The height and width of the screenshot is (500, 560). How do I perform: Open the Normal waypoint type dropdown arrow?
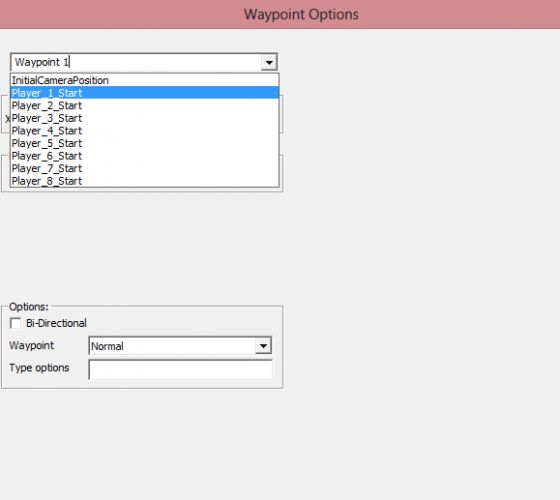pos(263,346)
